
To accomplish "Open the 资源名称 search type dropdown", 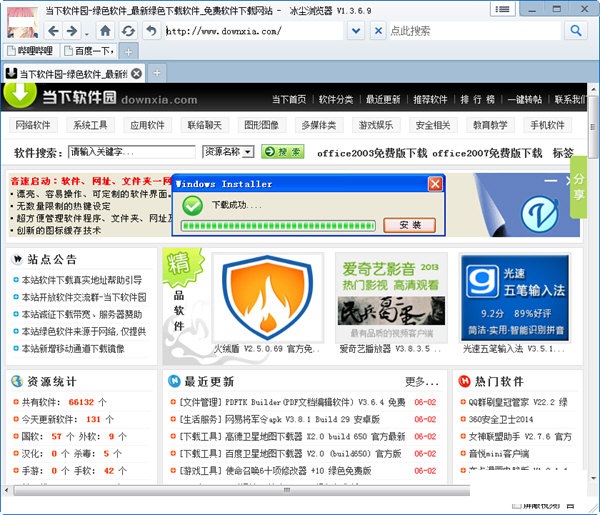I will tap(228, 152).
